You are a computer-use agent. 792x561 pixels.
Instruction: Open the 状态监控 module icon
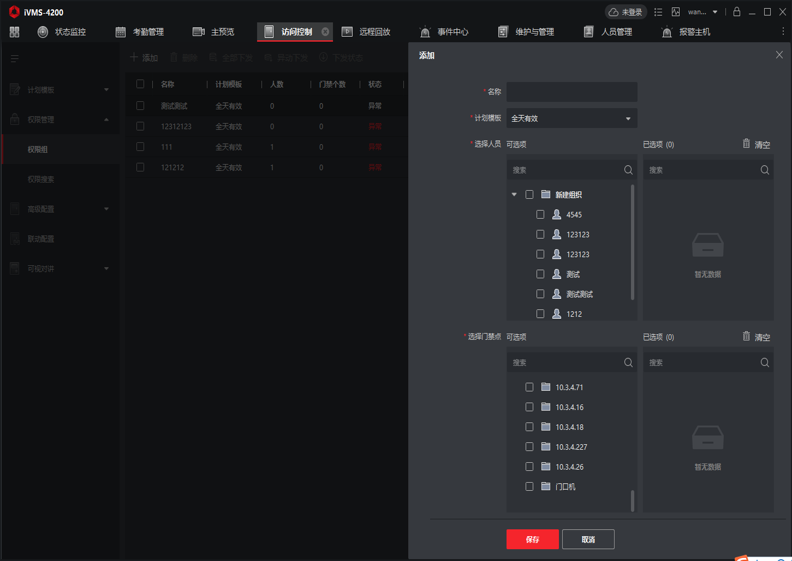43,32
